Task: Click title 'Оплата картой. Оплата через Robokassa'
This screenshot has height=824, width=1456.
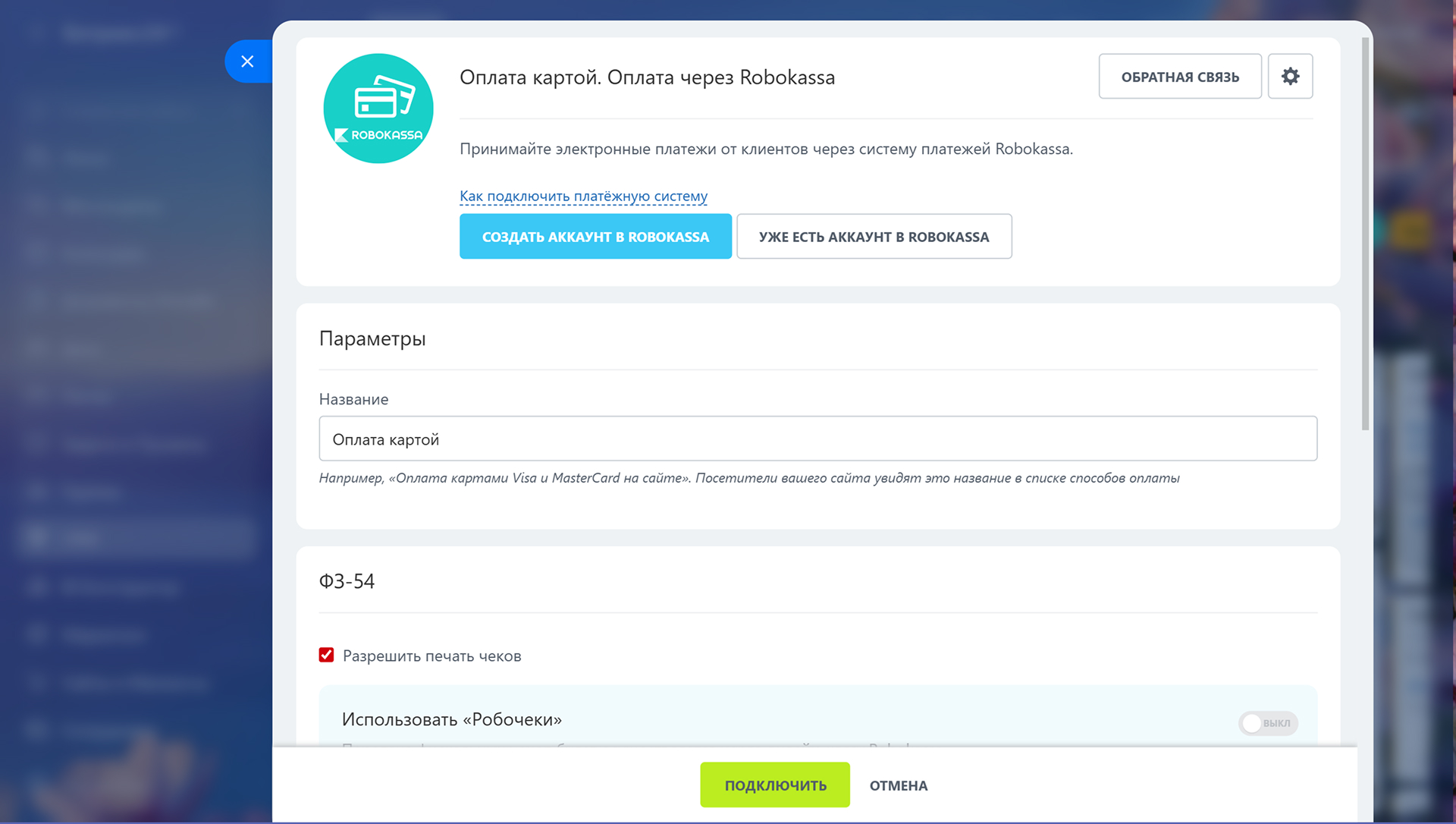Action: coord(647,77)
